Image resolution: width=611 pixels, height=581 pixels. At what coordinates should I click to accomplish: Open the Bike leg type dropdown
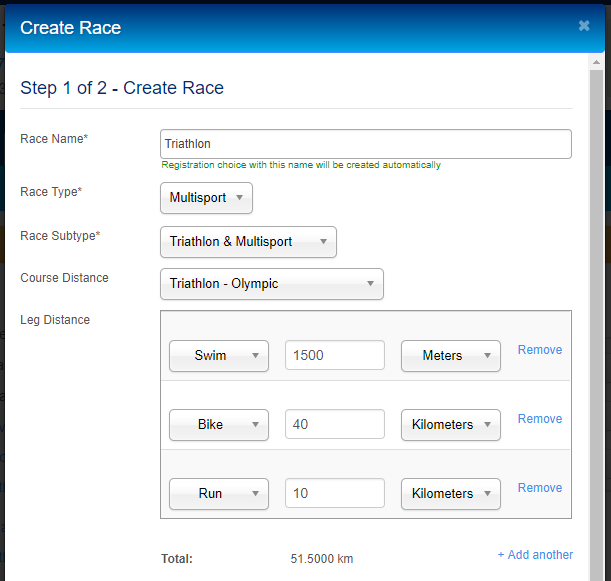(x=219, y=424)
